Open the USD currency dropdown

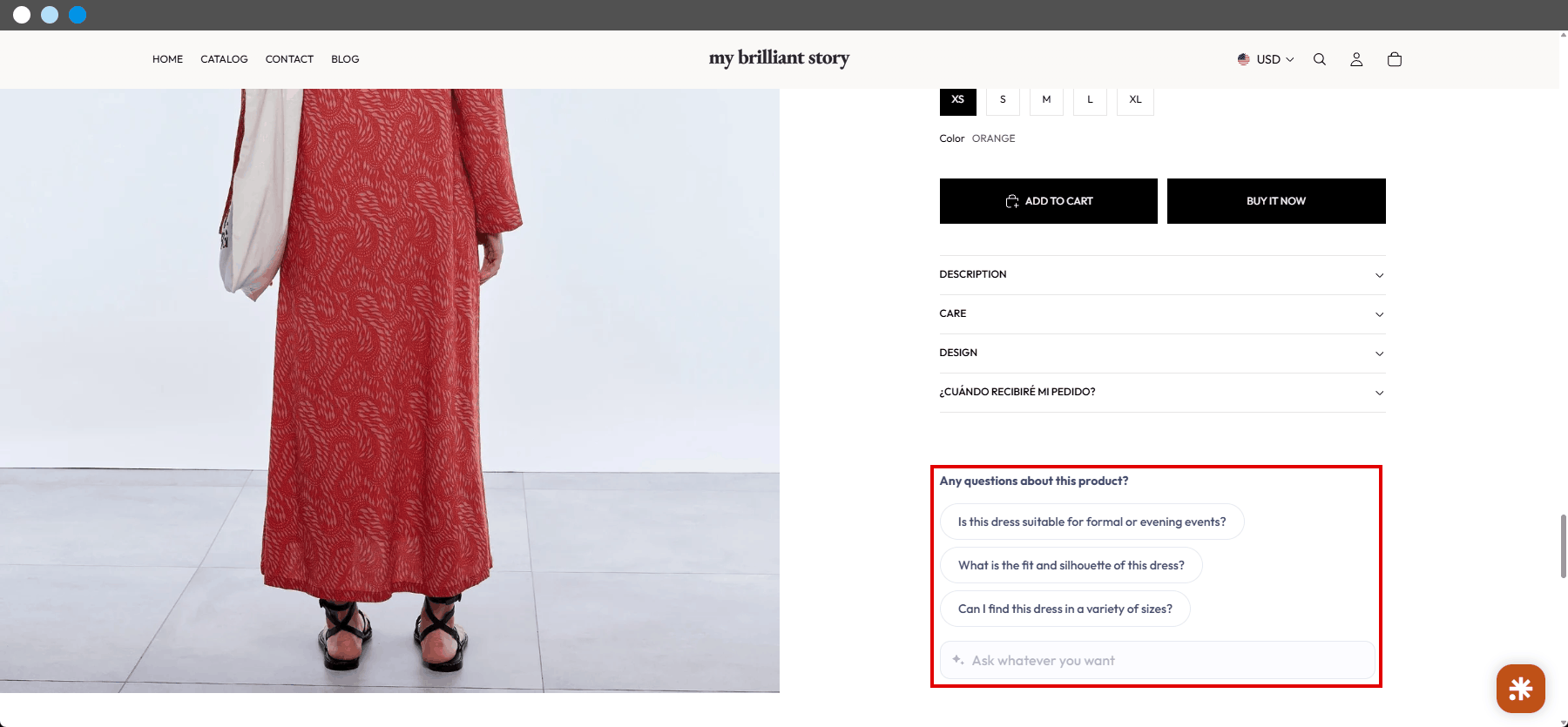coord(1266,59)
